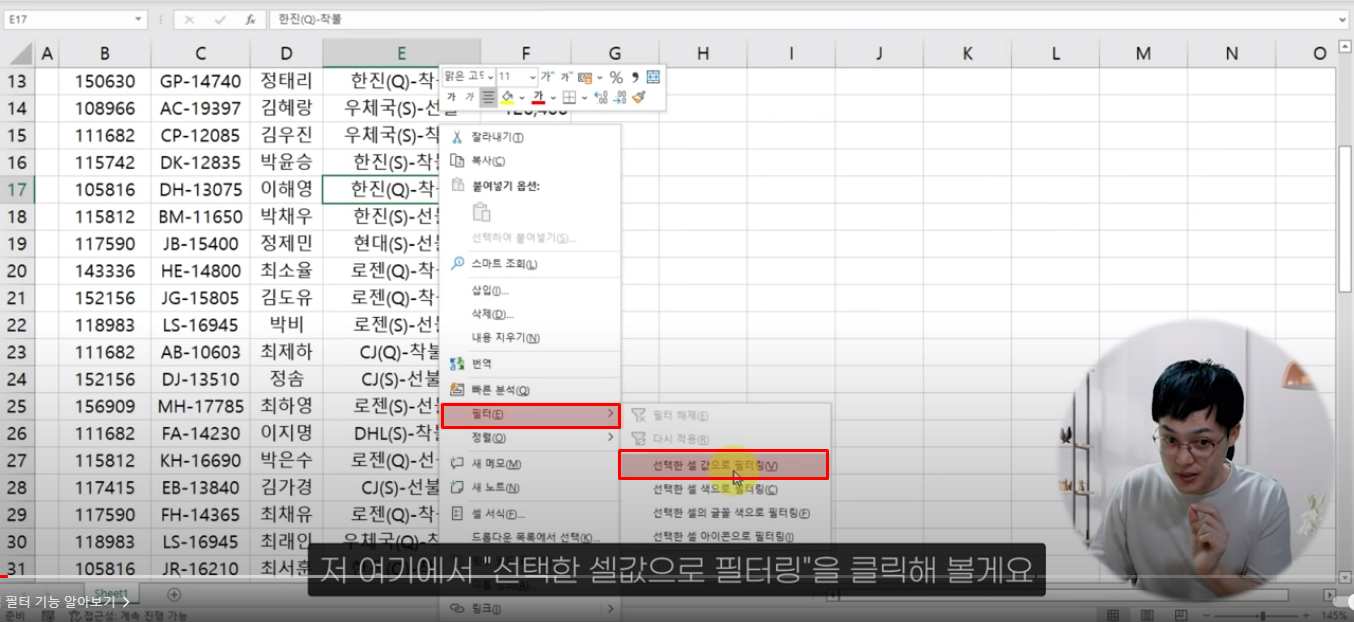The image size is (1354, 622).
Task: Click cell containing GP-14740
Action: [200, 81]
